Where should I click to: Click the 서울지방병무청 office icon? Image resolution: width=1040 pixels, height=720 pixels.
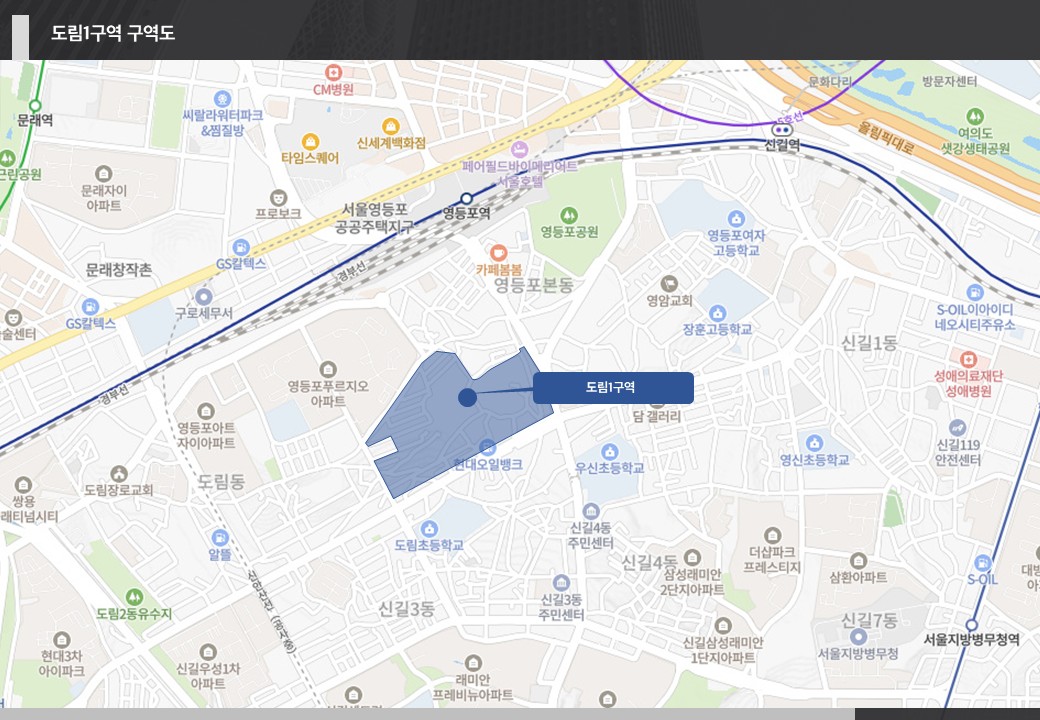(858, 636)
